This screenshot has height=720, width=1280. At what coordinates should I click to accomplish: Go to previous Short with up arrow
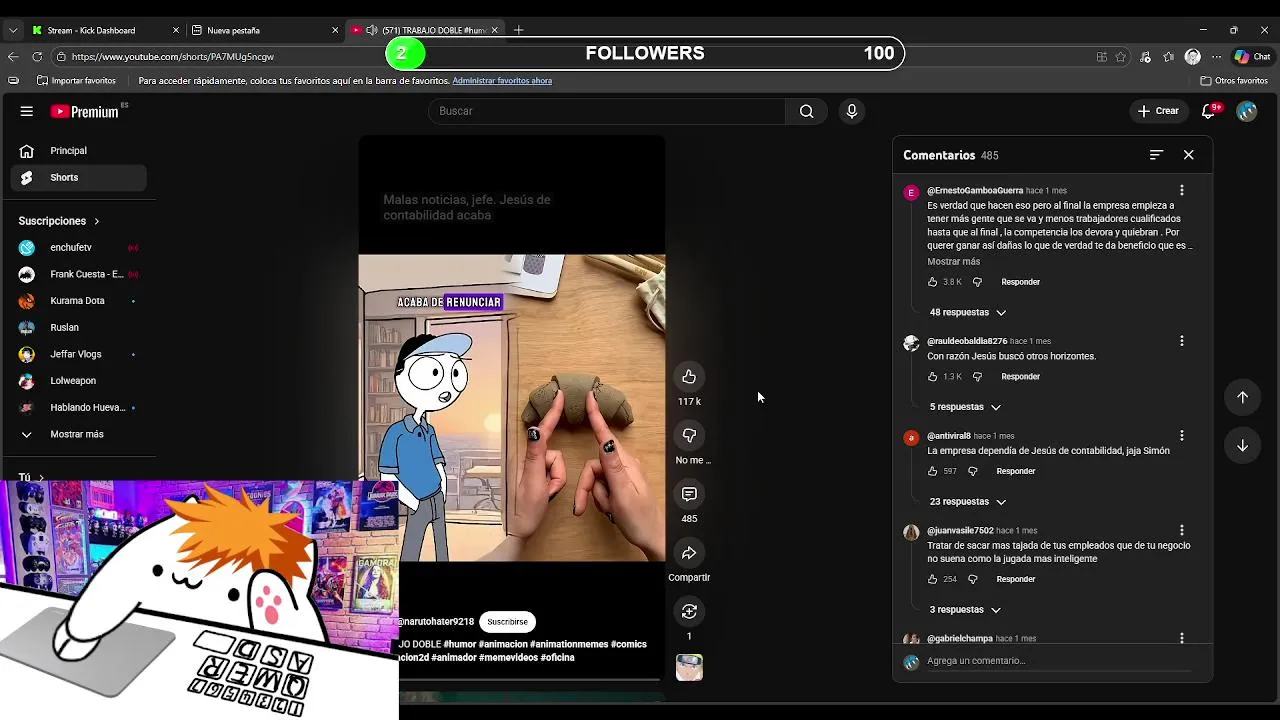(1242, 397)
